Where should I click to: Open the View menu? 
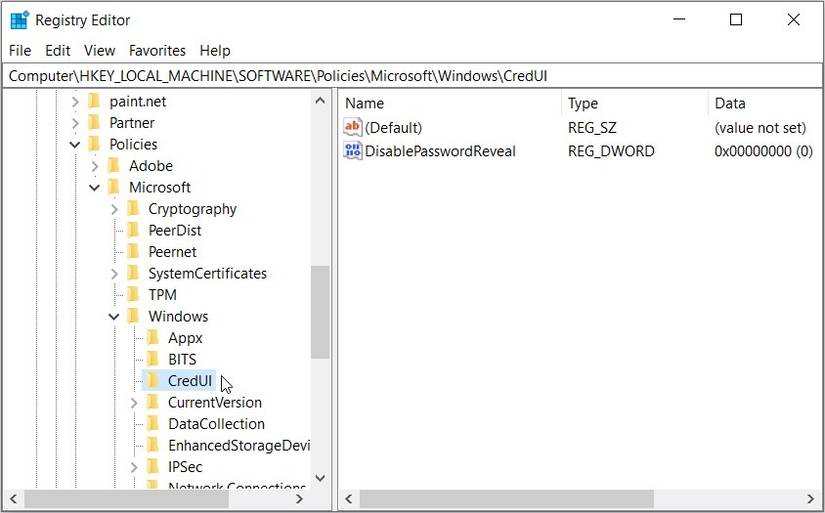click(x=99, y=51)
